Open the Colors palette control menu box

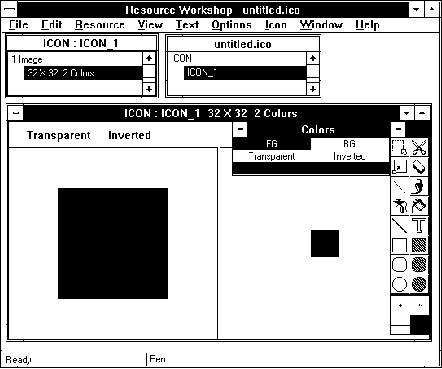(x=240, y=129)
